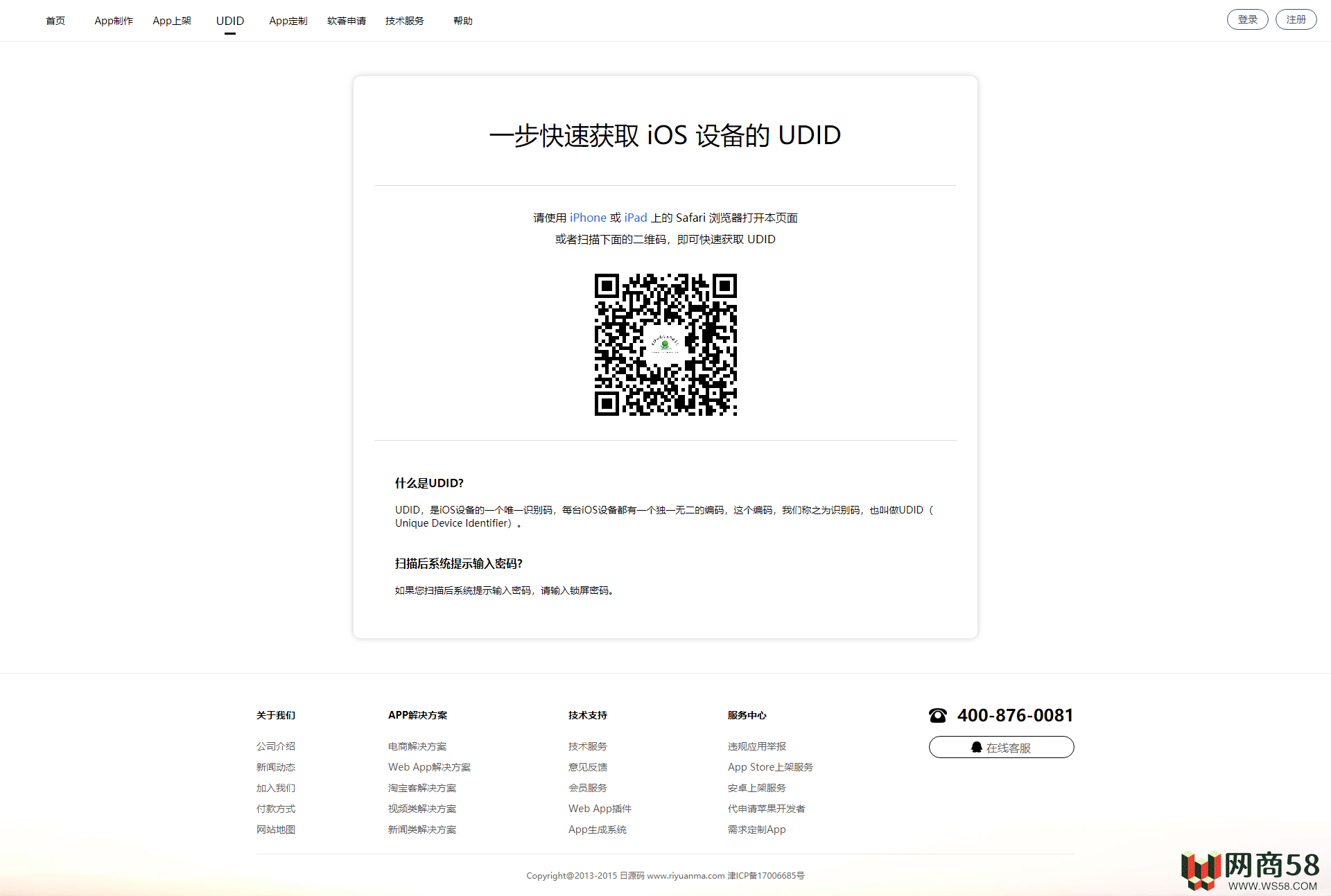Click the iPad highlighted link text
Viewport: 1331px width, 896px height.
(636, 218)
